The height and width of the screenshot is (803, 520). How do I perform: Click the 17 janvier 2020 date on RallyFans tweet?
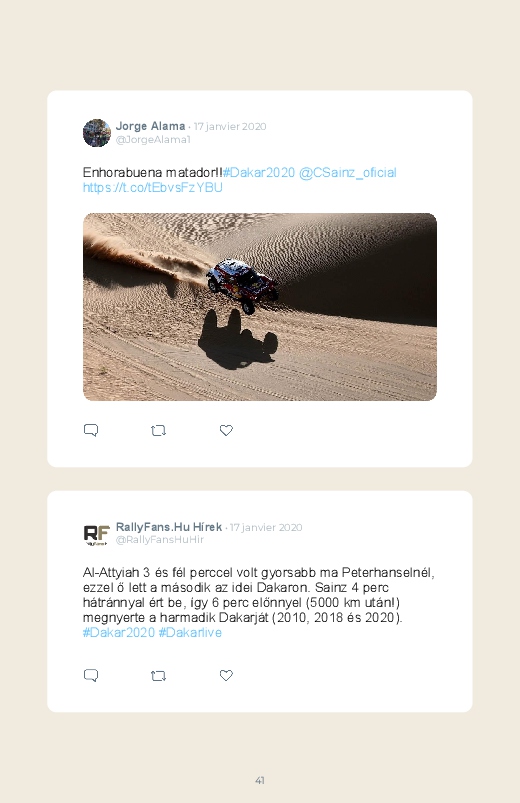pos(266,527)
